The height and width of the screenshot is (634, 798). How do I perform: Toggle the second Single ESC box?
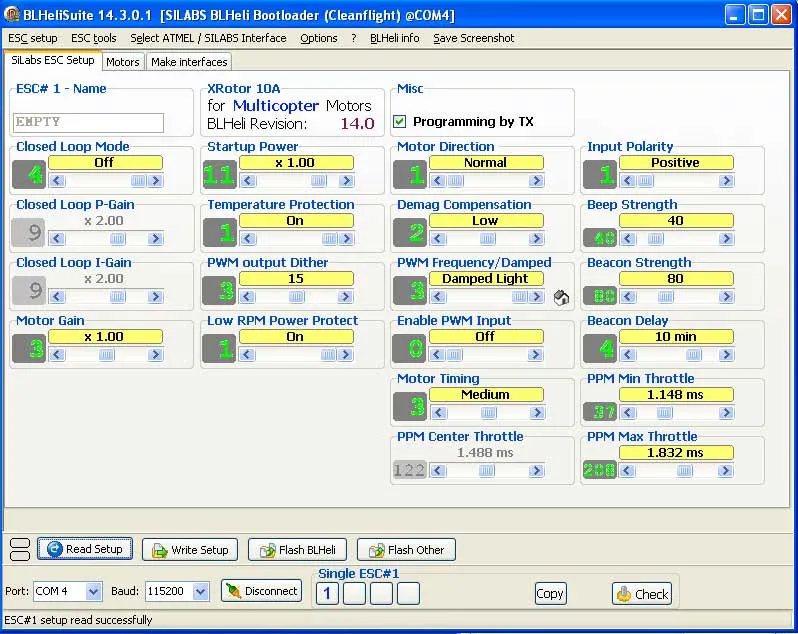pos(354,594)
